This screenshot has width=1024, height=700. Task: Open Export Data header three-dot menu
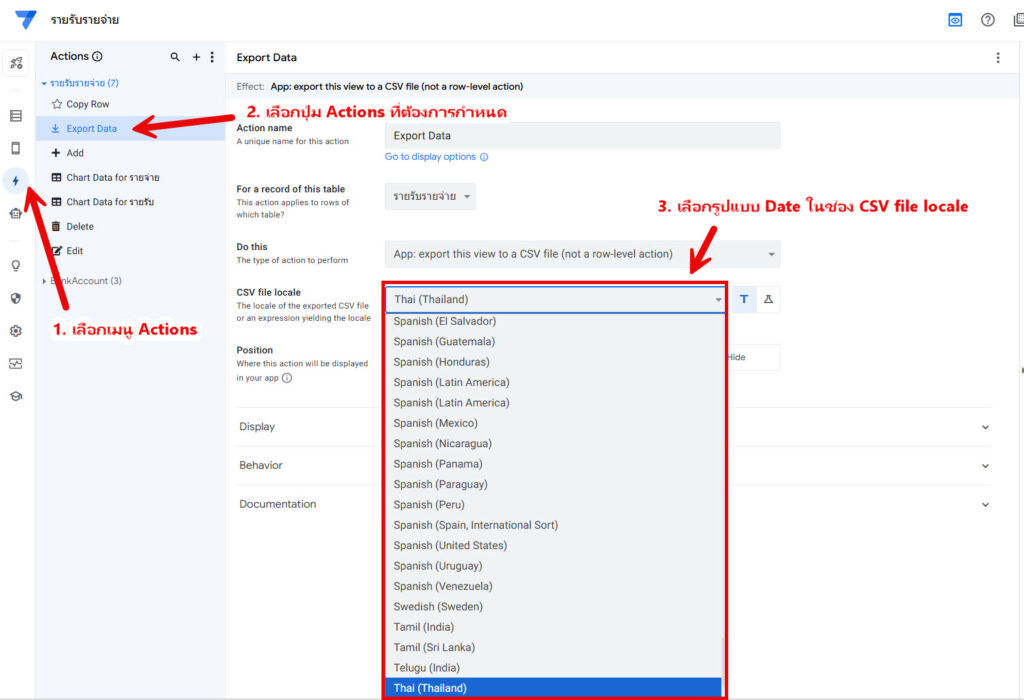coord(997,57)
